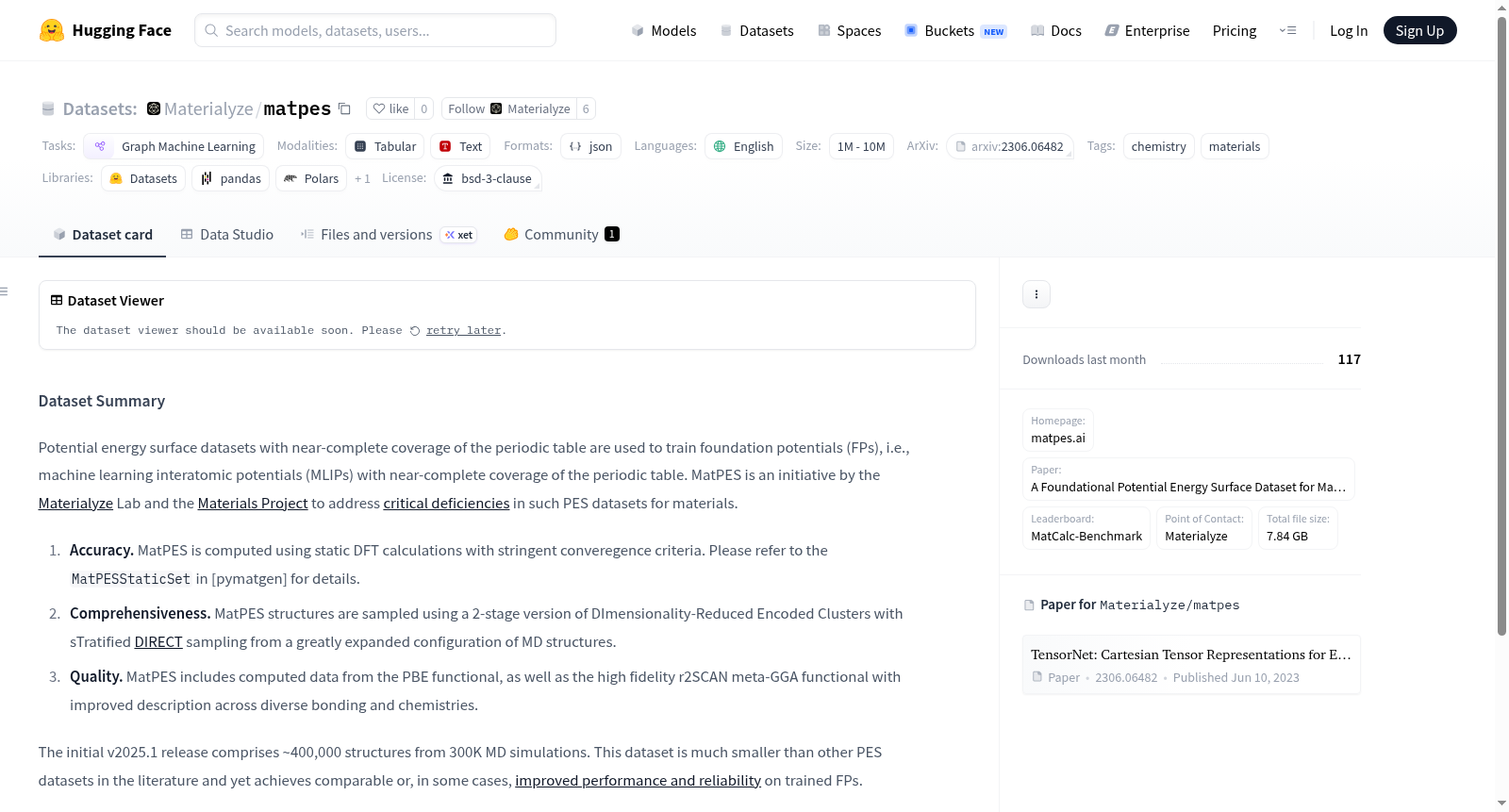Screen dimensions: 1509x812
Task: Open the Materials Project link
Action: click(253, 504)
